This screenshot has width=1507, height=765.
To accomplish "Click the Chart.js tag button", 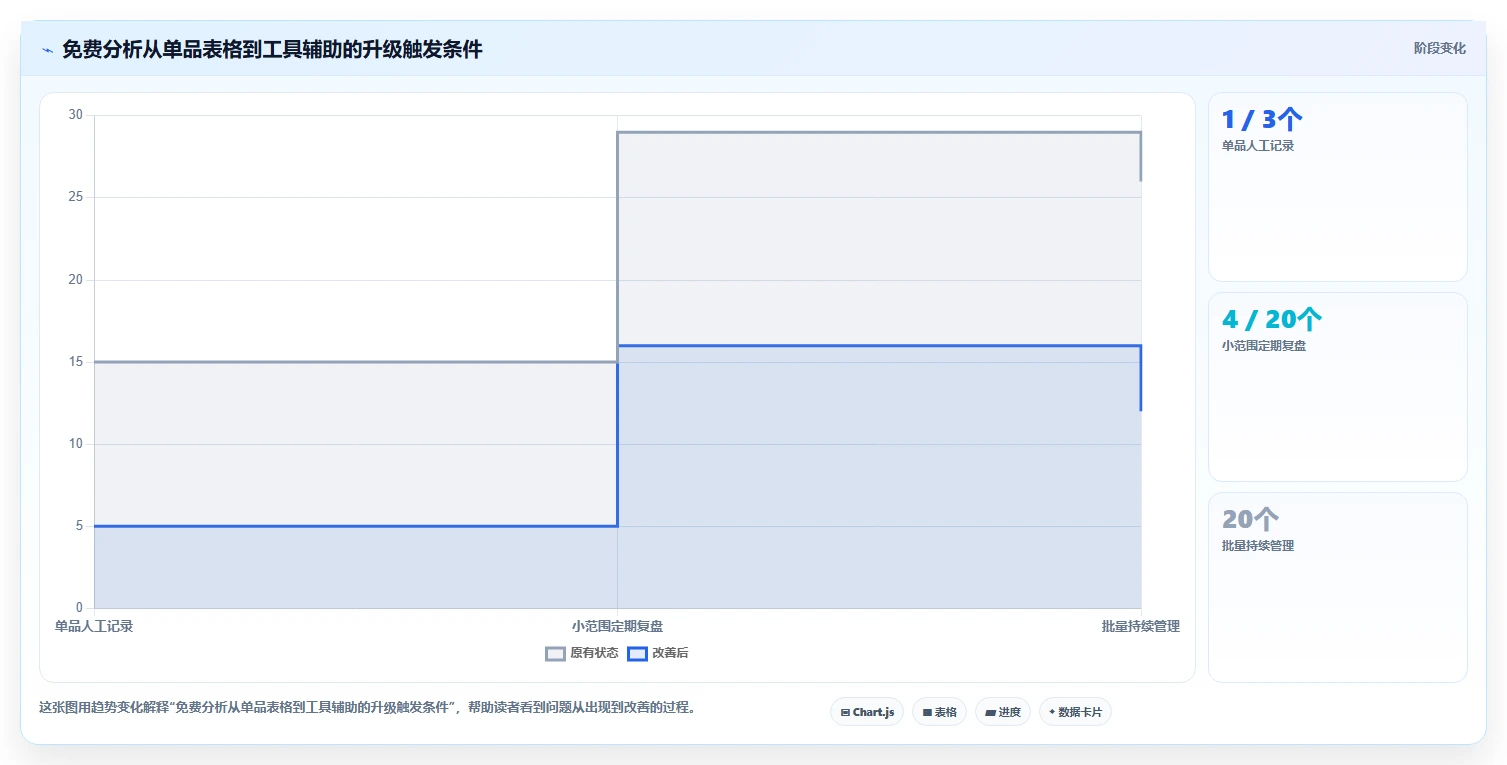I will (x=867, y=712).
